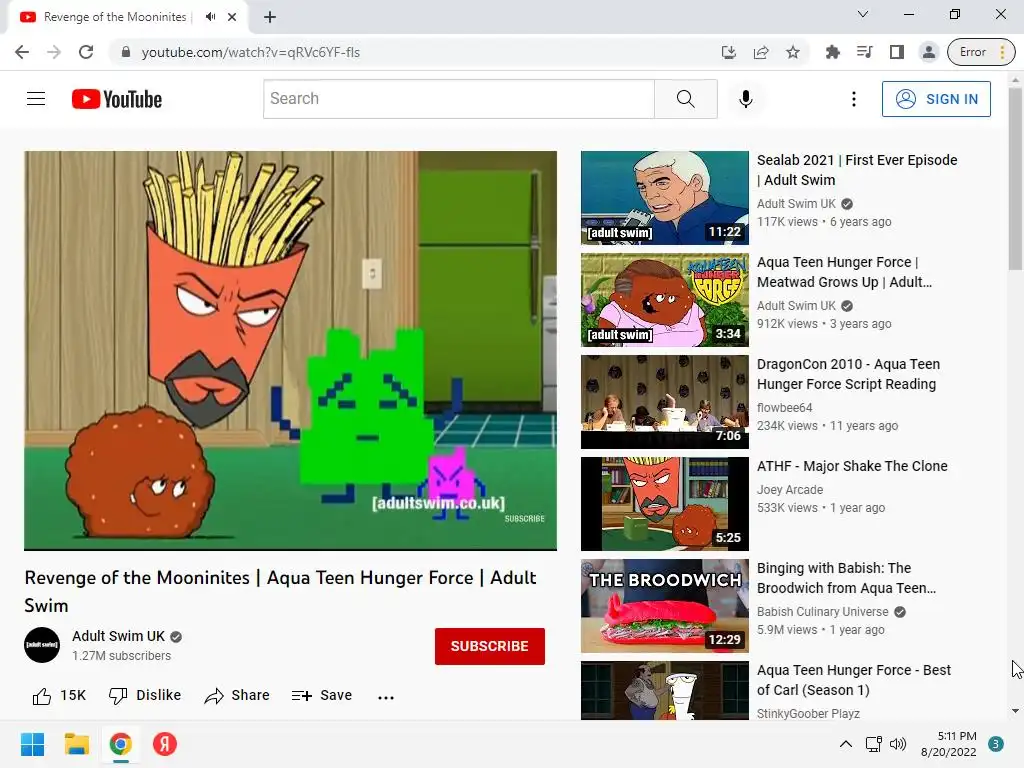Open more actions ellipsis below the video
The width and height of the screenshot is (1024, 768).
(x=386, y=697)
